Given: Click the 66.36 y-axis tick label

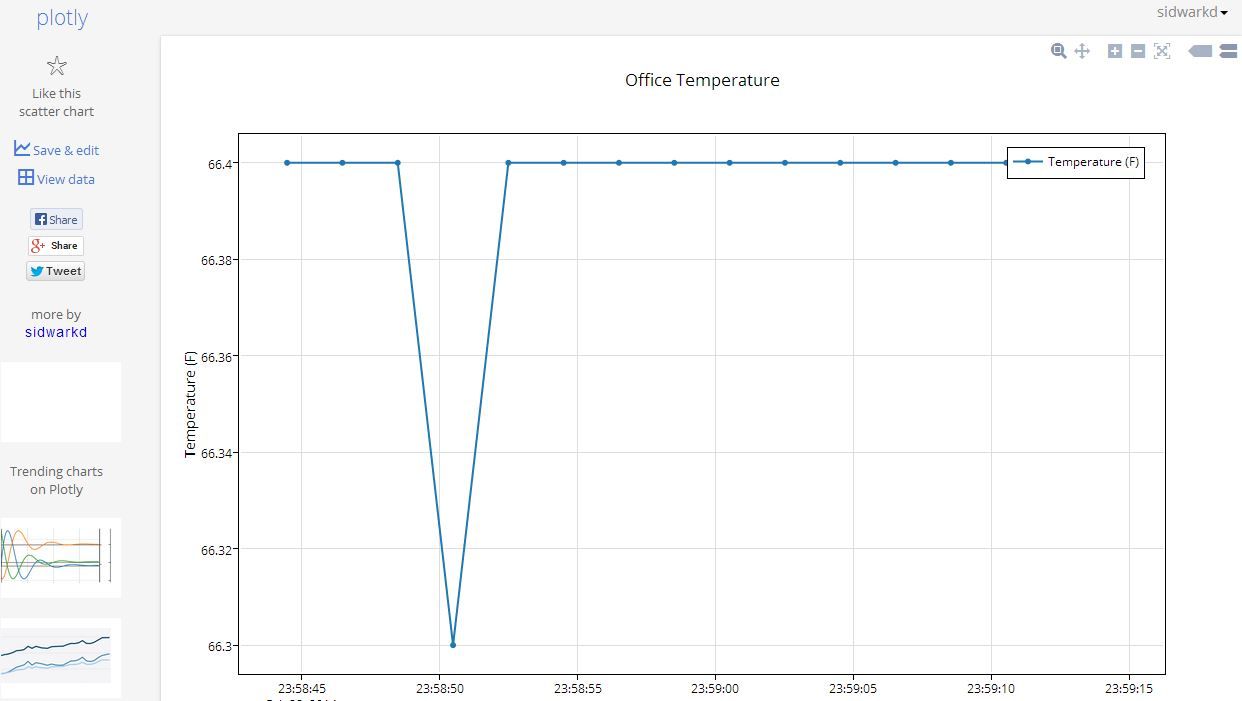Looking at the screenshot, I should pos(217,356).
